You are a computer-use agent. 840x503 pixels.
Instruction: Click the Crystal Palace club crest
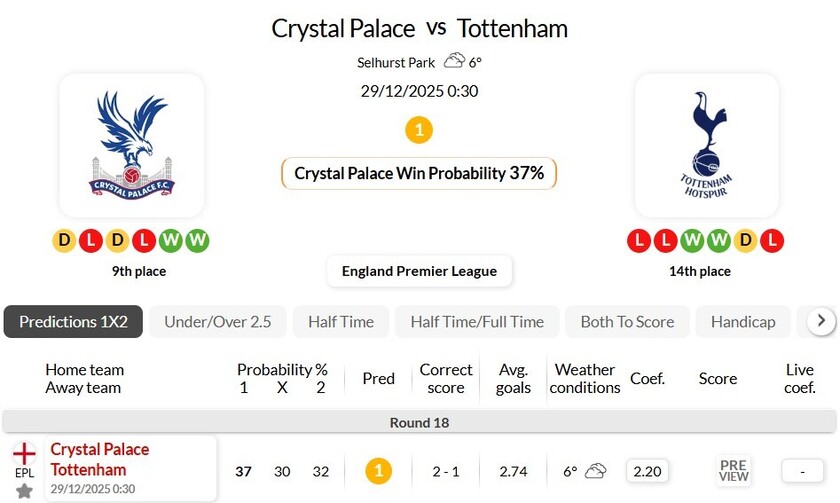click(x=131, y=145)
